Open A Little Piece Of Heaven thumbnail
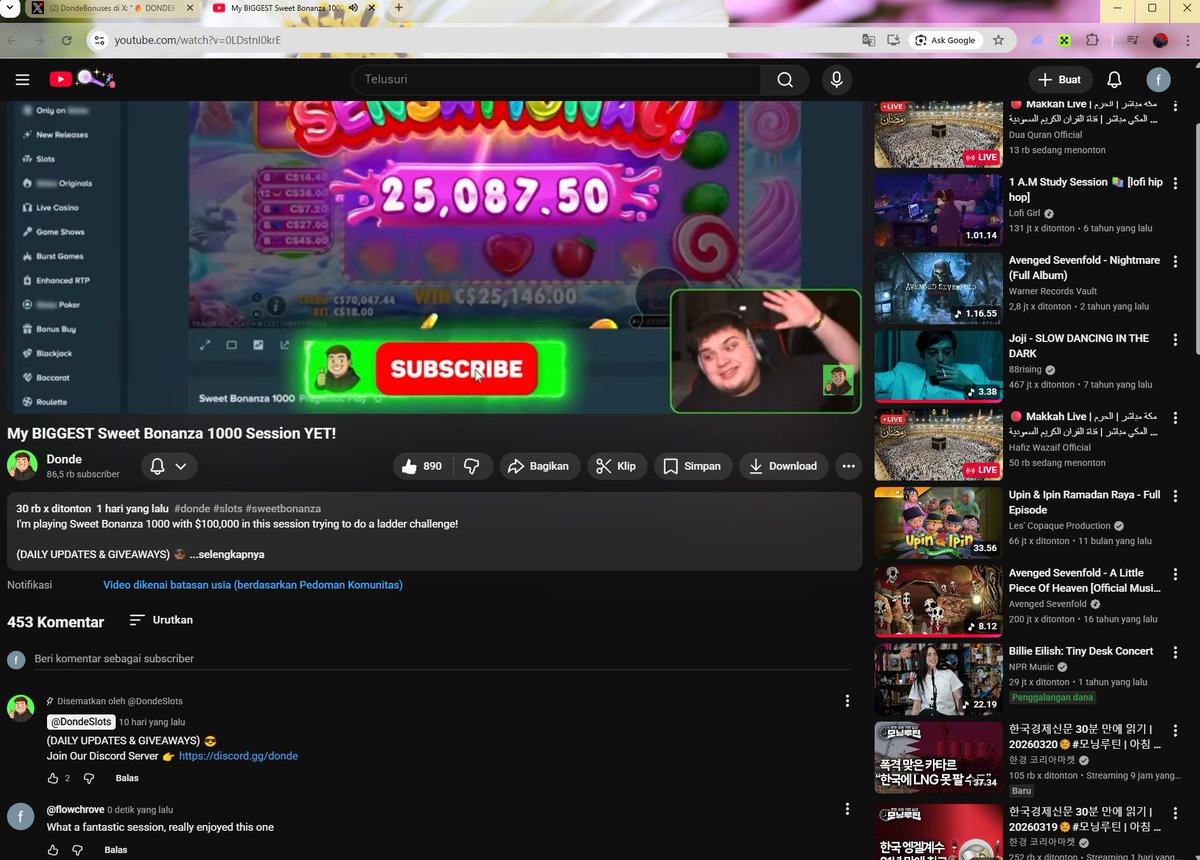The height and width of the screenshot is (860, 1200). coord(938,601)
